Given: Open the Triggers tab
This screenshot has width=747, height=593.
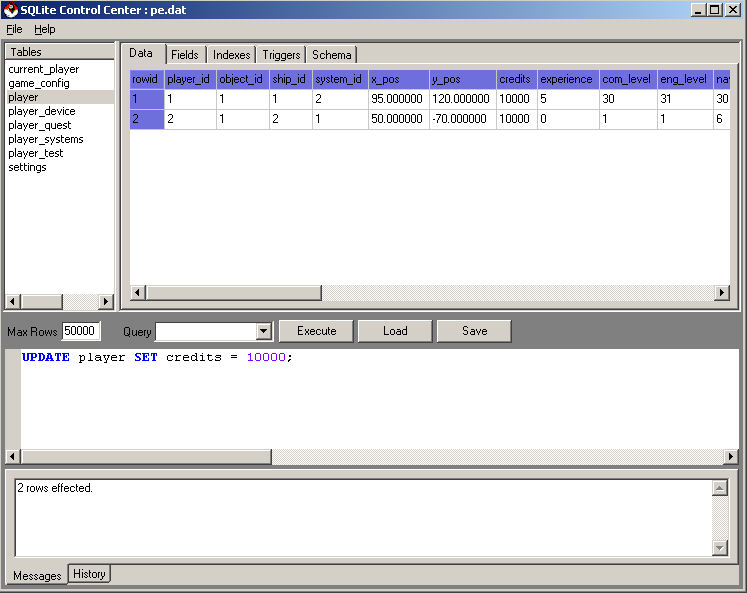Looking at the screenshot, I should [x=281, y=55].
